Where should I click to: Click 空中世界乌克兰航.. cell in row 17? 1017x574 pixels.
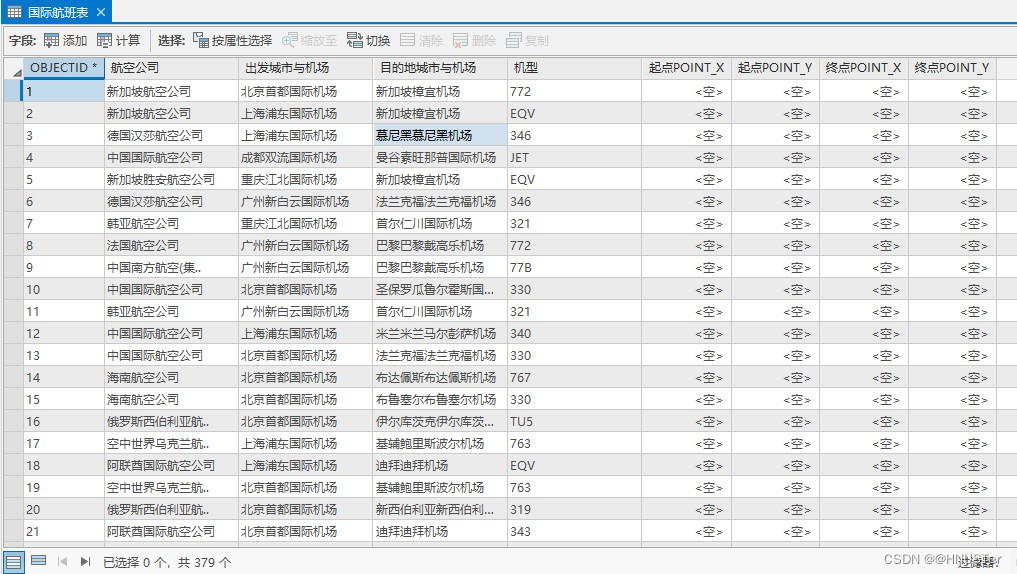tap(171, 444)
